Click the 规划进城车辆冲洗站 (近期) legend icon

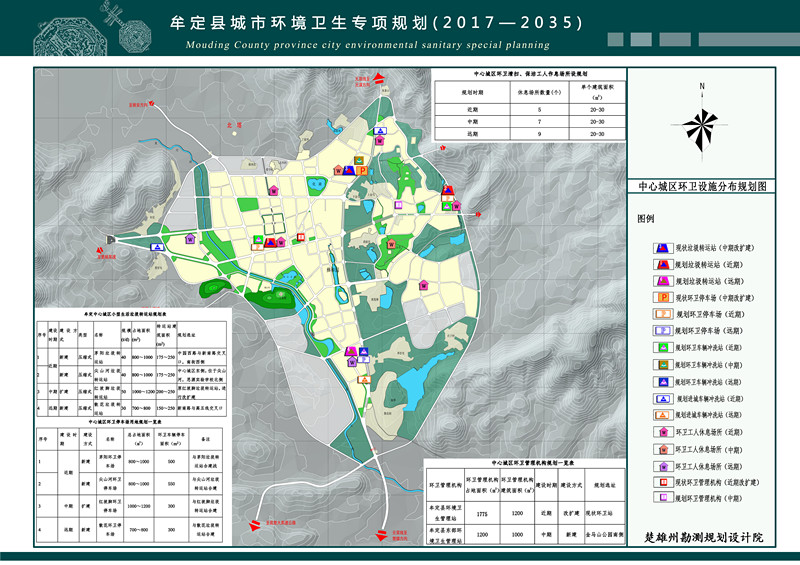pos(662,398)
